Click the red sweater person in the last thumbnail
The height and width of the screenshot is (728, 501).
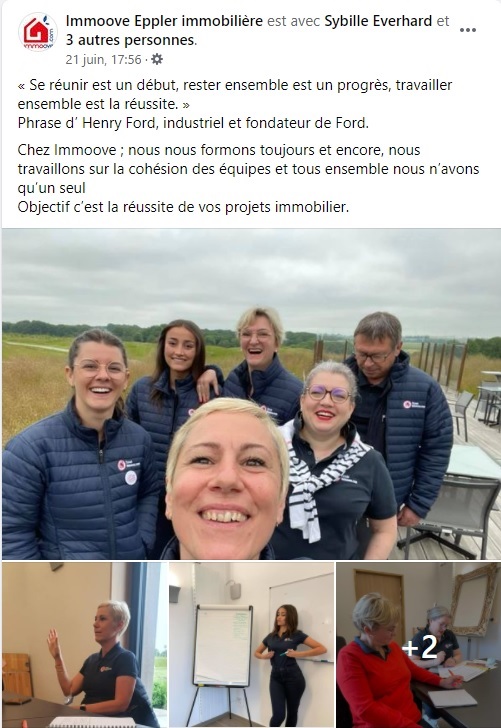[384, 664]
